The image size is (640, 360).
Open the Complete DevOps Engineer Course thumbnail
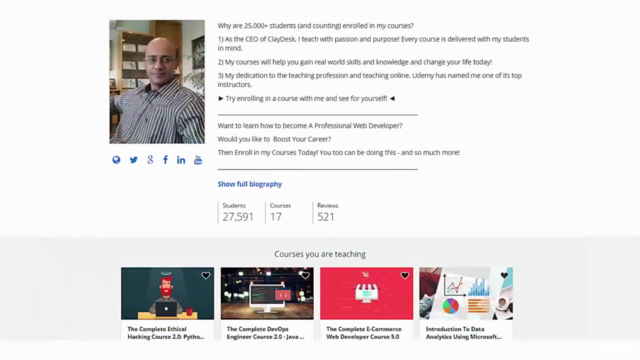point(267,293)
